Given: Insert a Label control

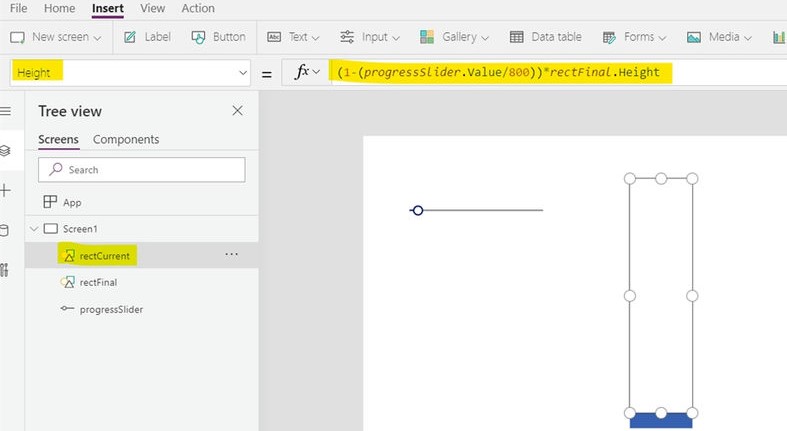Looking at the screenshot, I should 148,37.
